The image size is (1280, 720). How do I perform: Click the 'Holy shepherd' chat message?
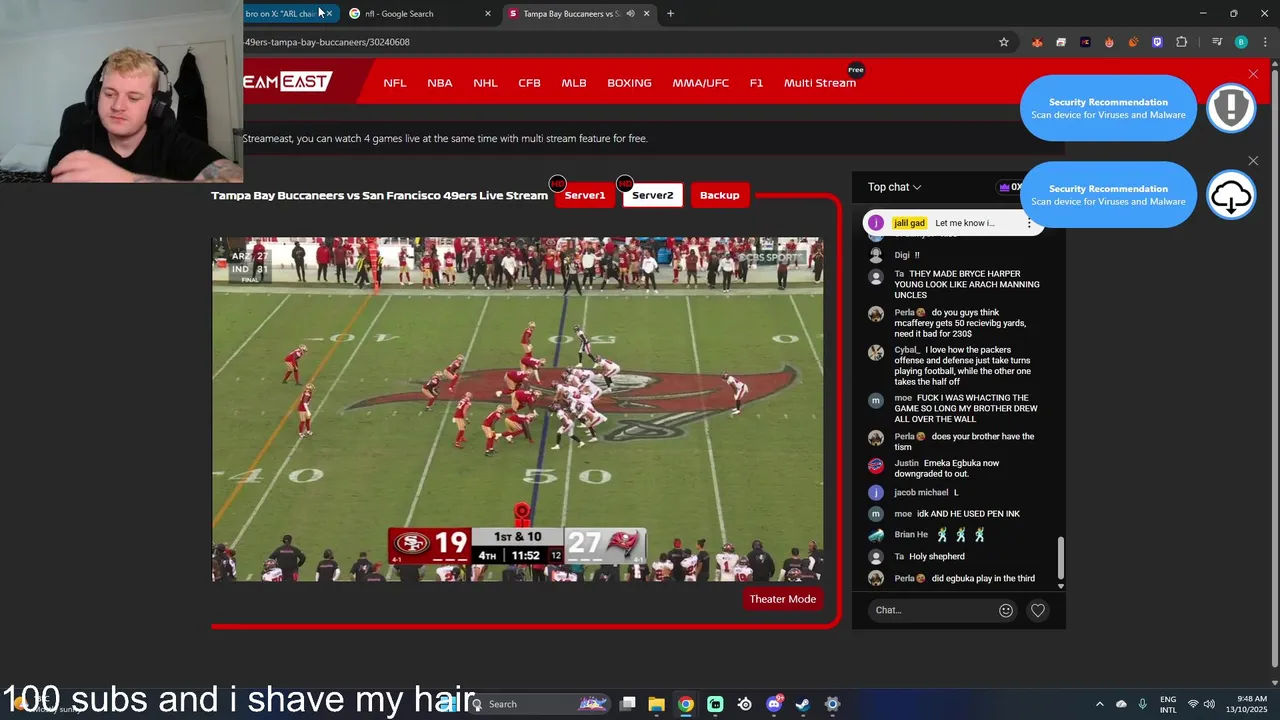coord(937,556)
